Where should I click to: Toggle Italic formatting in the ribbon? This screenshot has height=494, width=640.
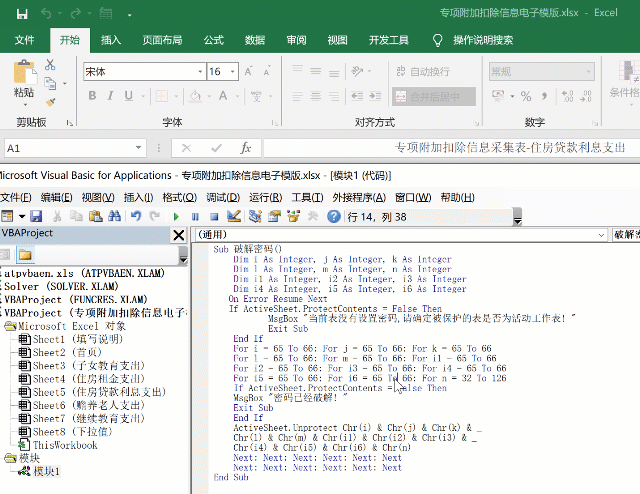[x=110, y=96]
